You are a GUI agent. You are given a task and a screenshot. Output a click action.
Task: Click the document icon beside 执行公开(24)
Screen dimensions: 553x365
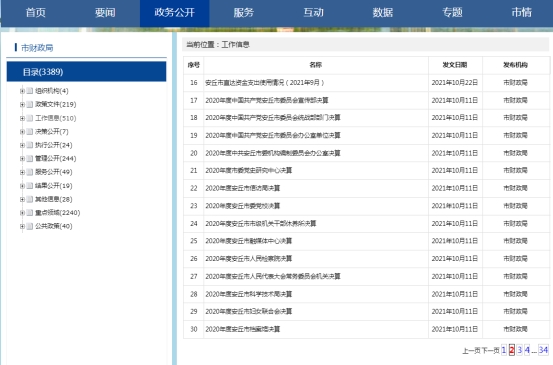point(30,145)
